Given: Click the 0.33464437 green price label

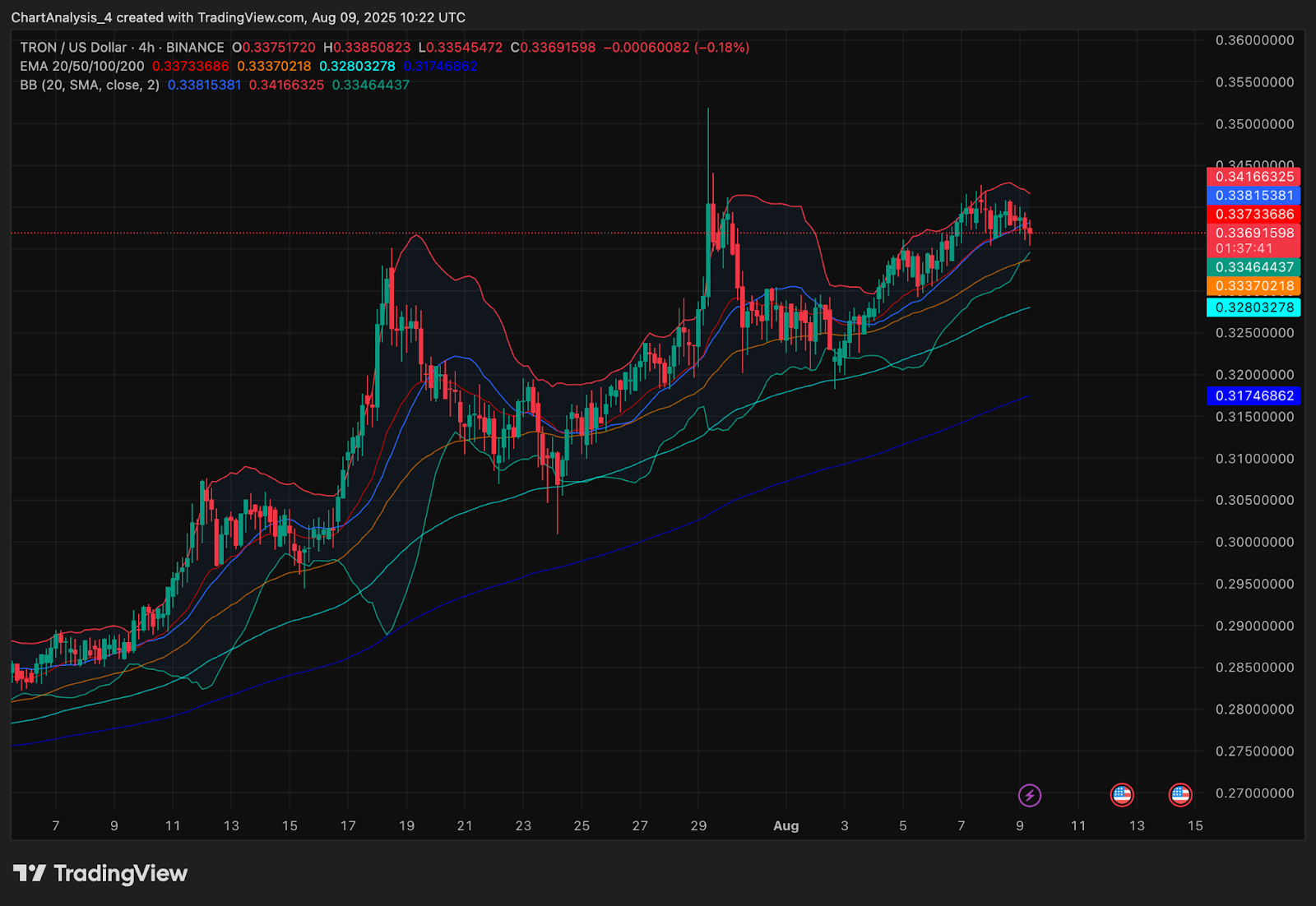Looking at the screenshot, I should (x=1253, y=267).
